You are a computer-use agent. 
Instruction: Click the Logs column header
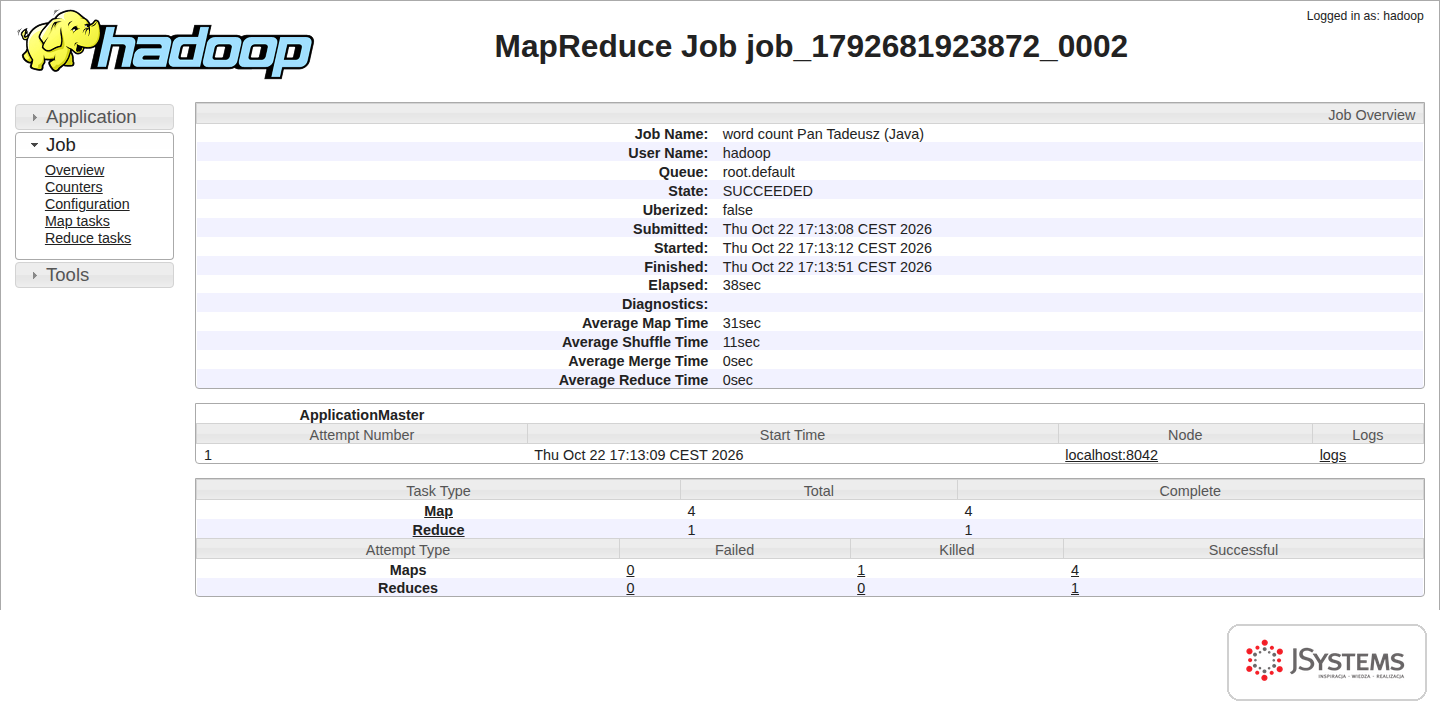pos(1368,434)
